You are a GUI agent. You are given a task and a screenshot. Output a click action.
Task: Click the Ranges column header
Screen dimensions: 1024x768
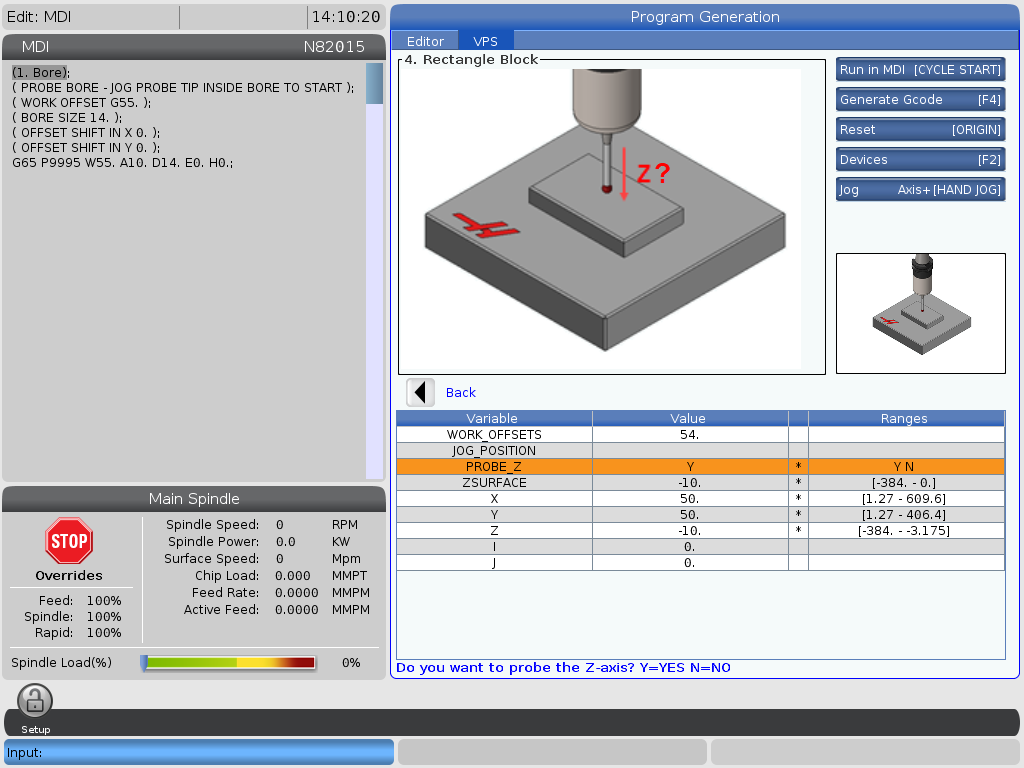(906, 419)
